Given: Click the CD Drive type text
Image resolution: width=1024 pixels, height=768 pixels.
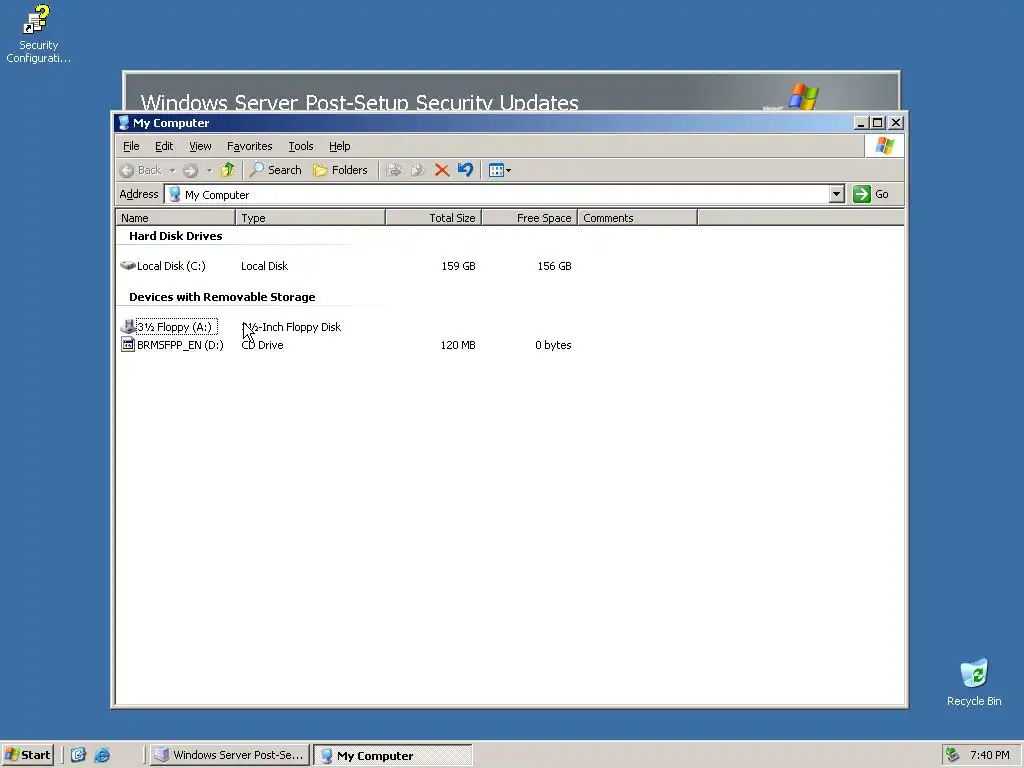Looking at the screenshot, I should tap(263, 345).
